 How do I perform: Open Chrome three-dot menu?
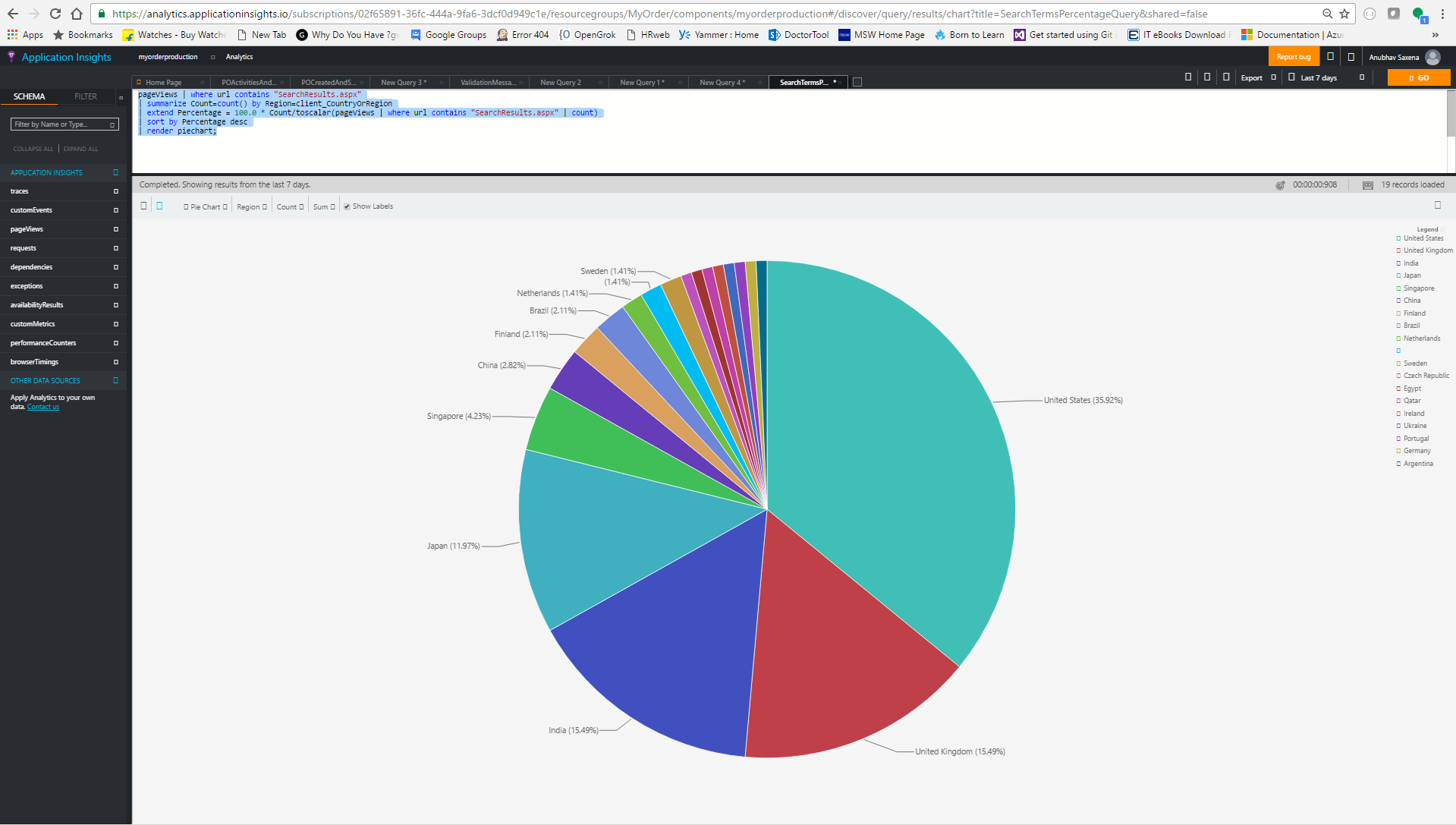pyautogui.click(x=1442, y=14)
